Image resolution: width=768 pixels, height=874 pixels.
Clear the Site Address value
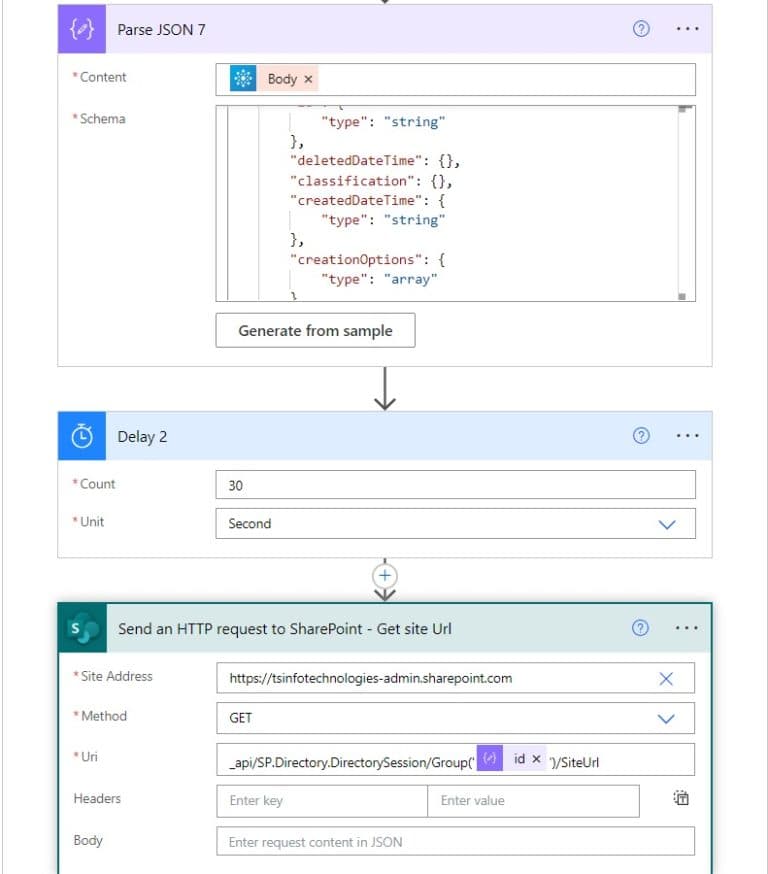pyautogui.click(x=666, y=678)
